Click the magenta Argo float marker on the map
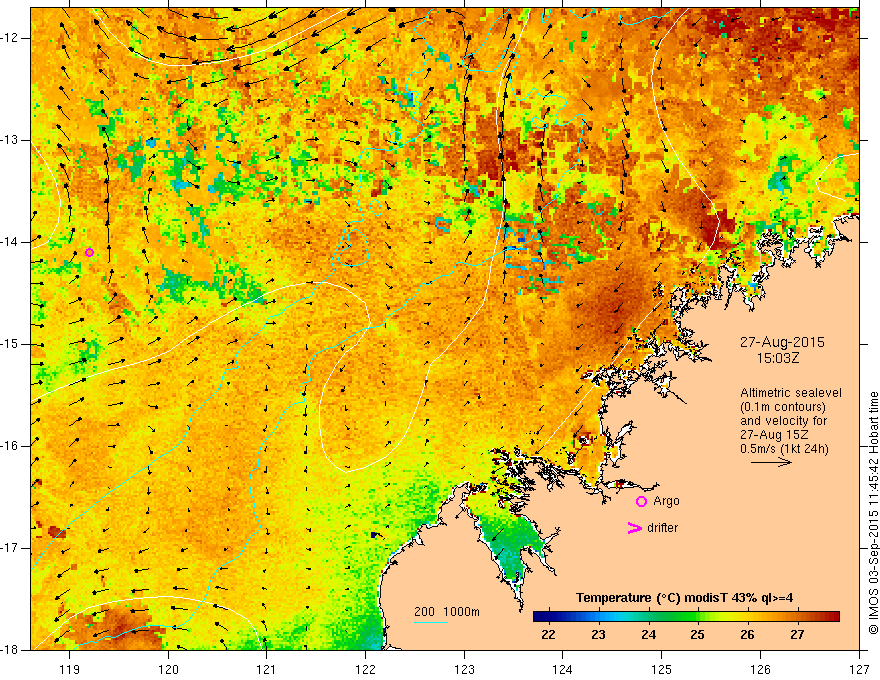Viewport: 880px width, 680px height. tap(89, 252)
